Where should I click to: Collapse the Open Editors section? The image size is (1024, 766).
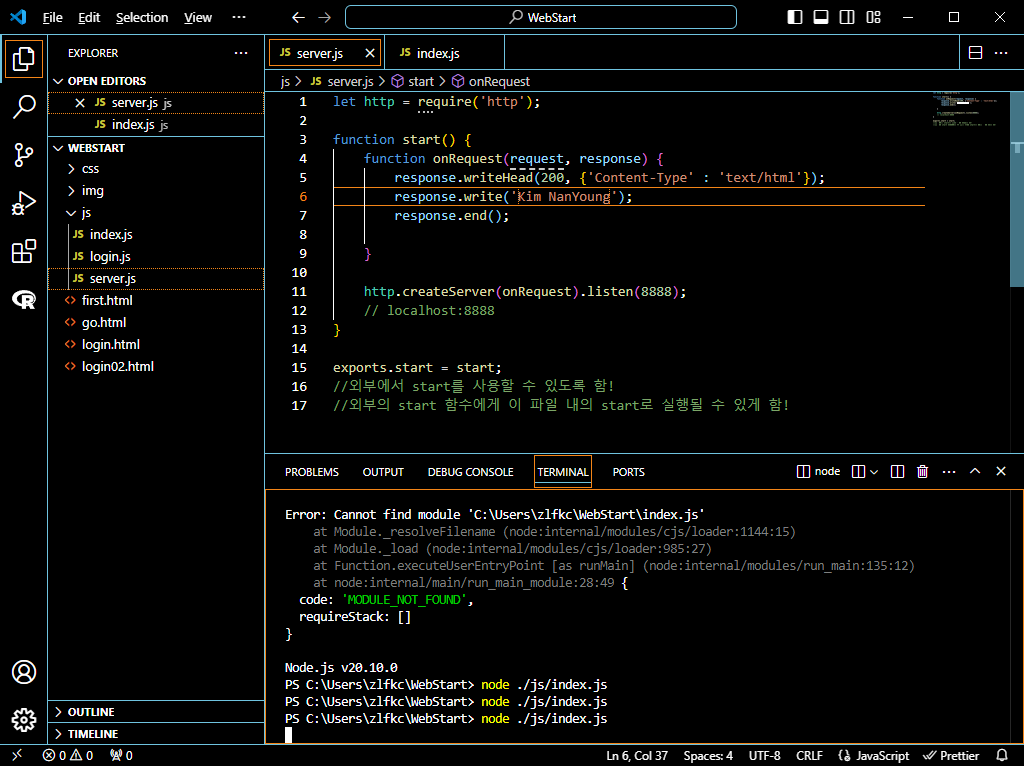pyautogui.click(x=156, y=81)
